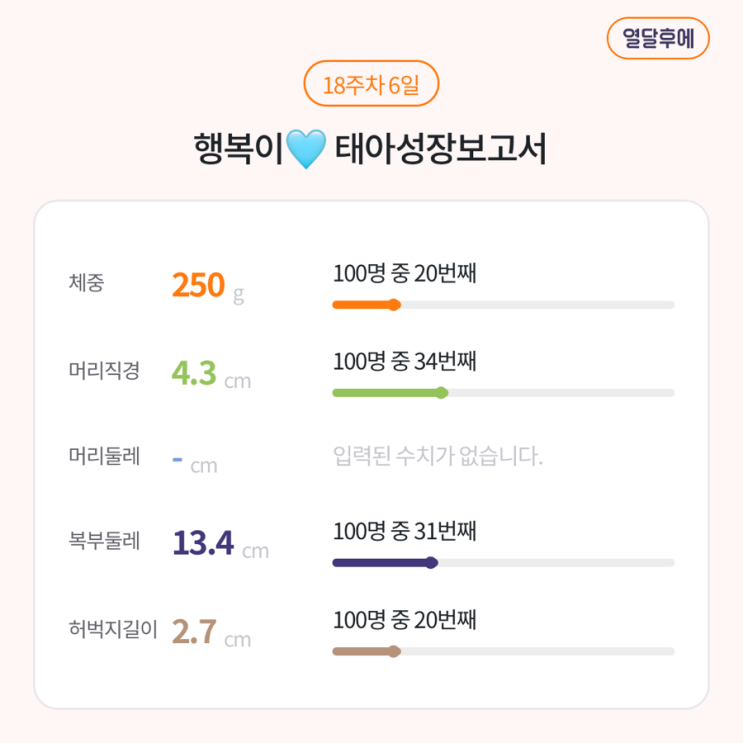This screenshot has width=743, height=743.
Task: Click the 250 g weight value
Action: pos(208,286)
